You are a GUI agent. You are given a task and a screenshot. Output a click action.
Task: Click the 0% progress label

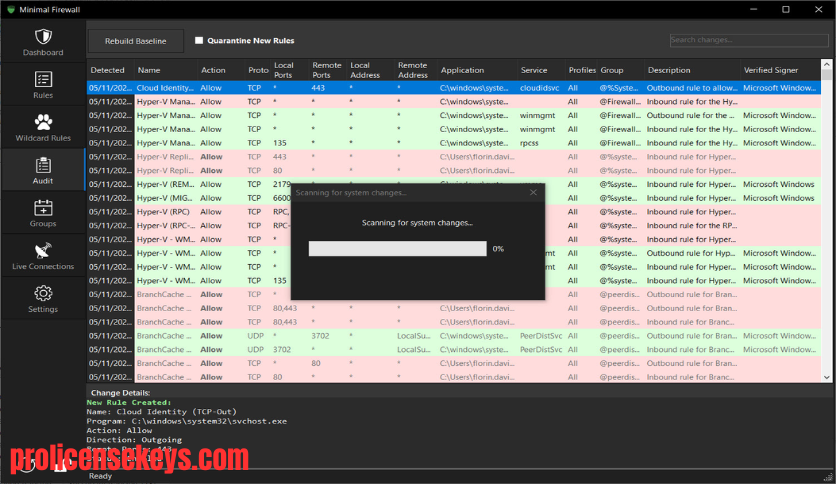(x=498, y=249)
